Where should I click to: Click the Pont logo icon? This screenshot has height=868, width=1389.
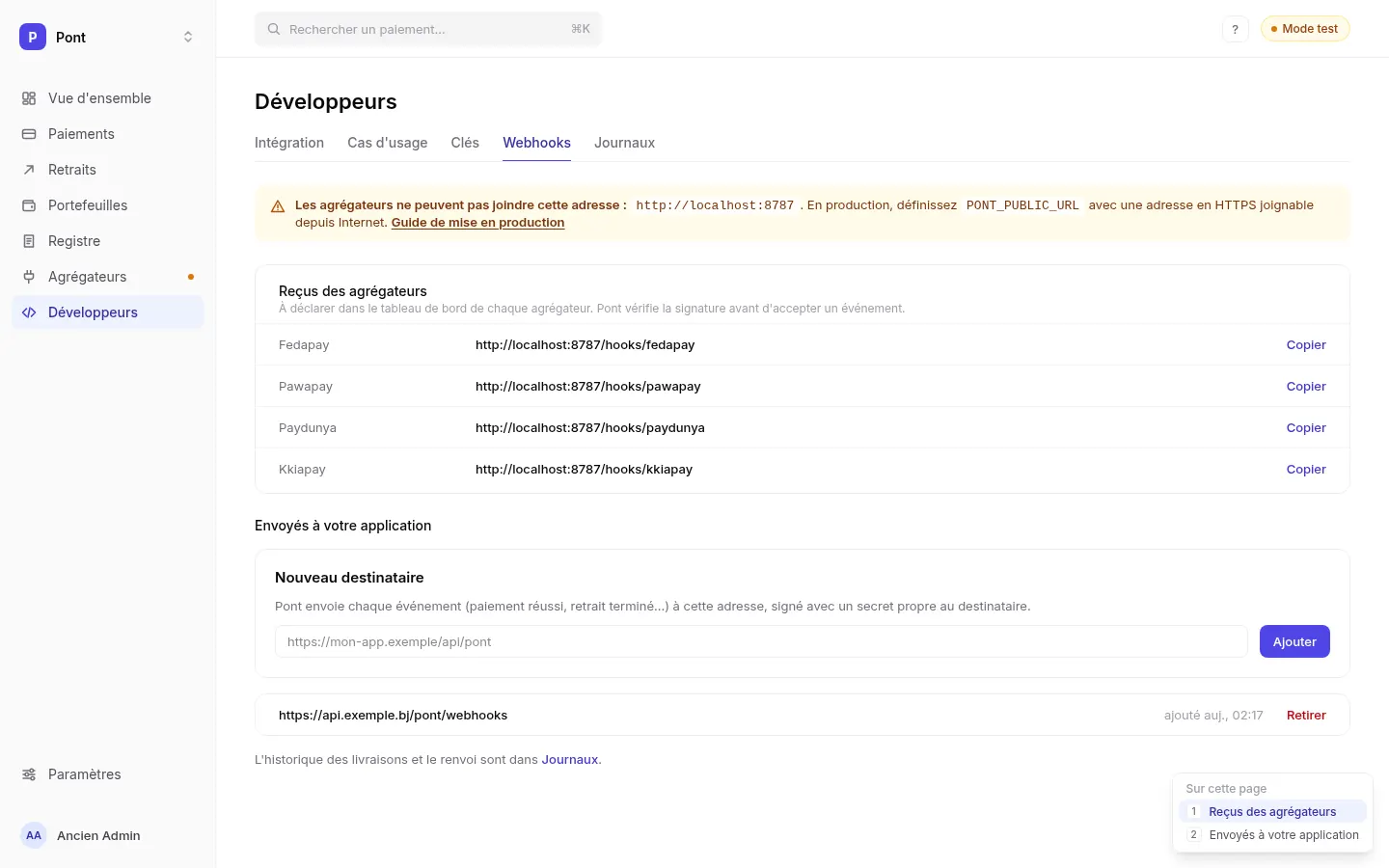33,37
